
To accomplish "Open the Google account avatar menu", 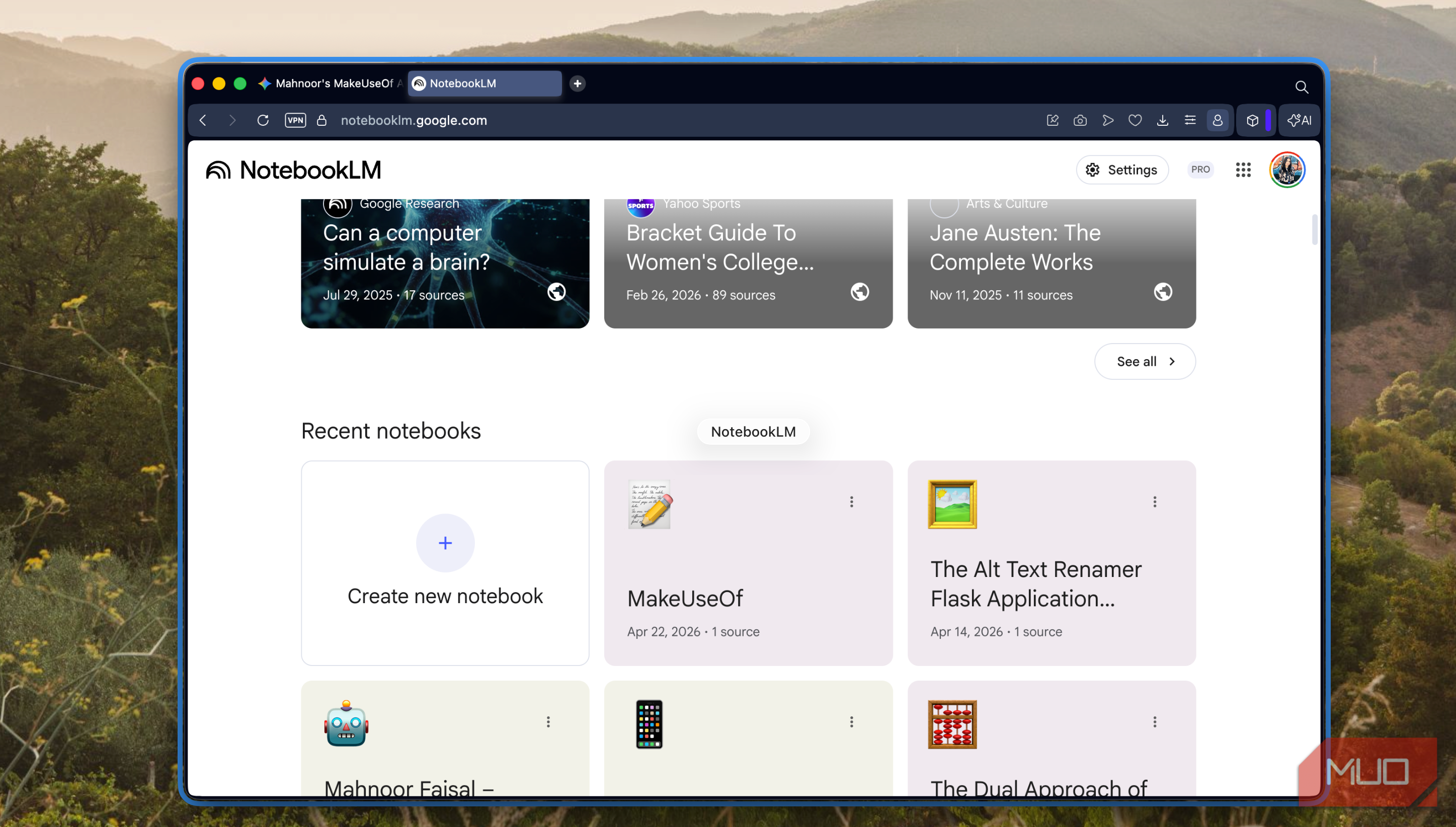I will (x=1287, y=170).
